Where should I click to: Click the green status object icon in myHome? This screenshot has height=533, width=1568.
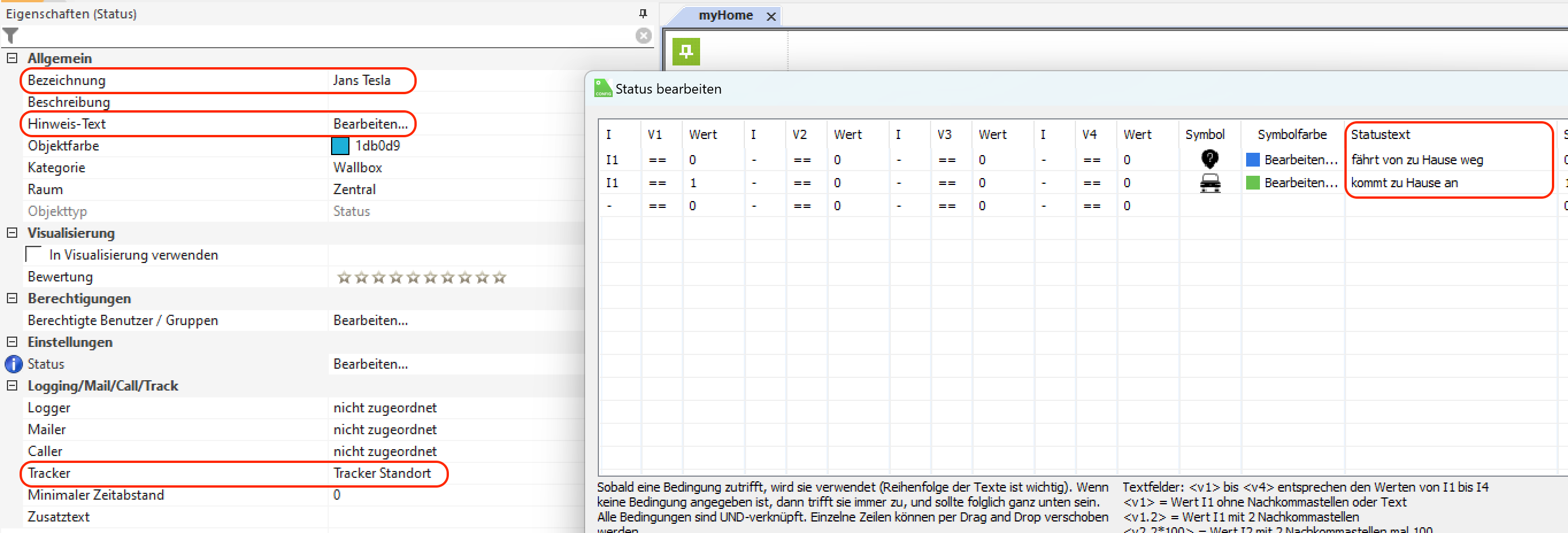pyautogui.click(x=686, y=51)
